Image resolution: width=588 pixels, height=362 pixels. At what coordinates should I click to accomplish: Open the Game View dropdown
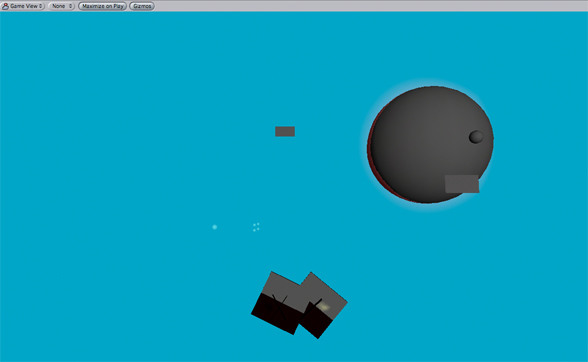pyautogui.click(x=22, y=6)
